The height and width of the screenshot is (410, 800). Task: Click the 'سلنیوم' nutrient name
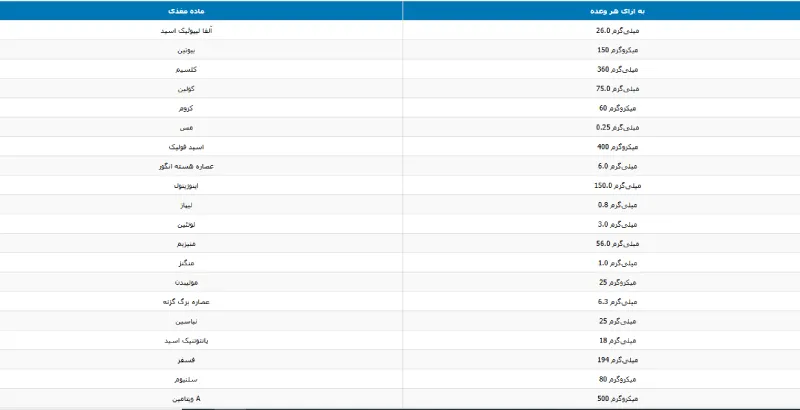pos(186,379)
